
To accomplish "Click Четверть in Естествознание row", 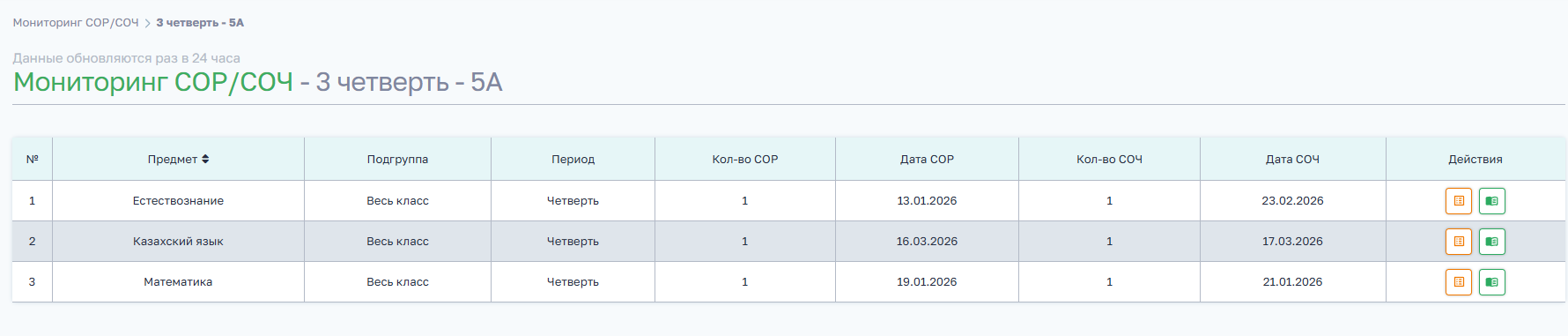I will pos(573,201).
